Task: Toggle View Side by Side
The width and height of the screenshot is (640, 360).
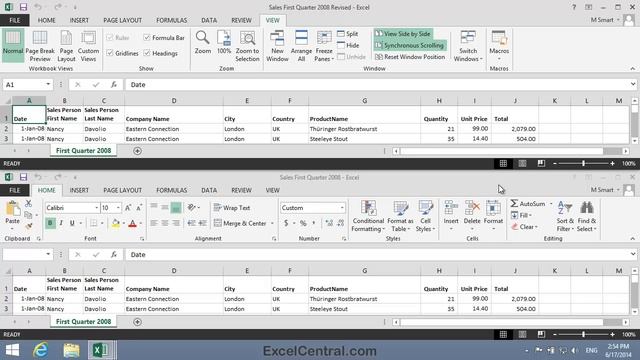Action: point(402,34)
